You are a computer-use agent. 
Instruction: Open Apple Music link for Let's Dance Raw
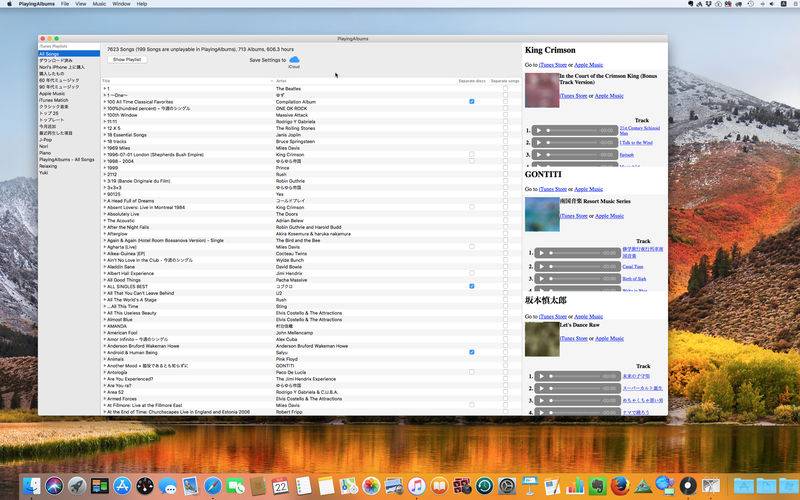tap(609, 338)
